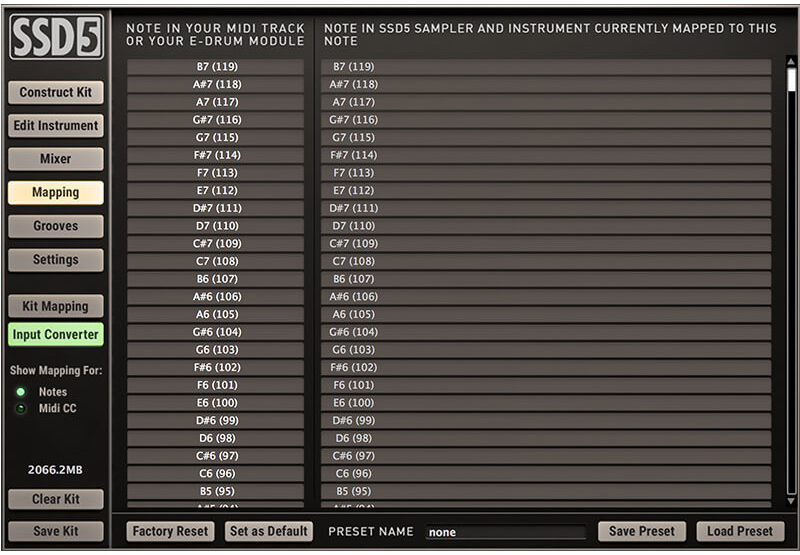Click SSD5 sampler mapping row D7 (110)
The image size is (800, 555).
(x=546, y=226)
